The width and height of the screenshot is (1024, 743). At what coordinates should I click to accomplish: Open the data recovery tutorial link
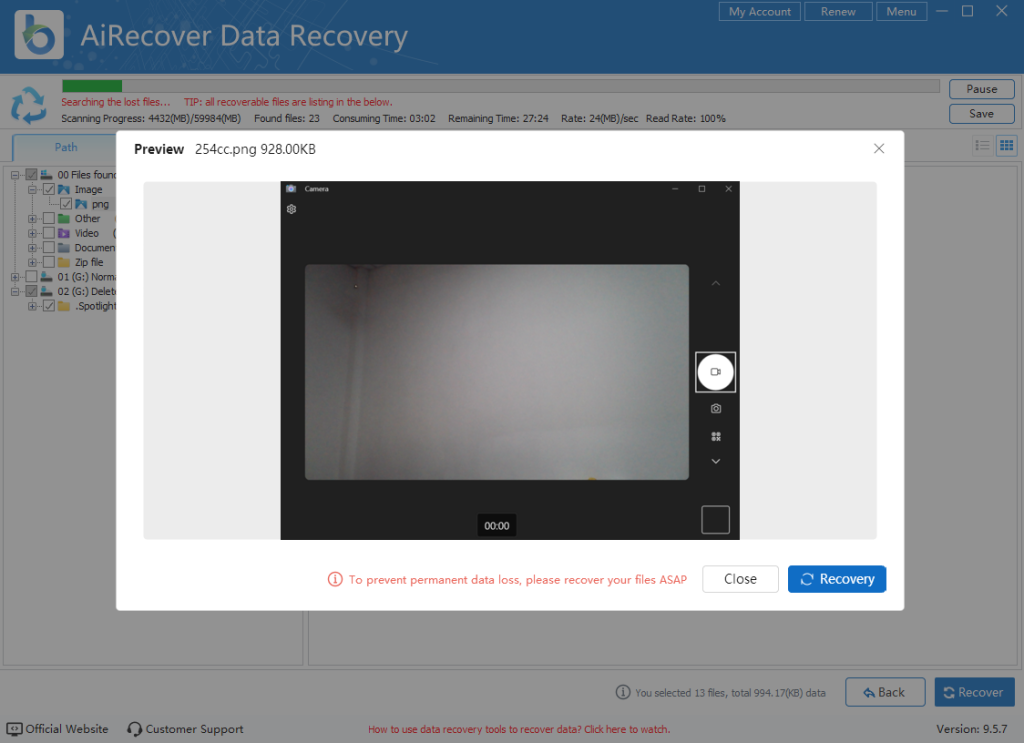click(520, 729)
